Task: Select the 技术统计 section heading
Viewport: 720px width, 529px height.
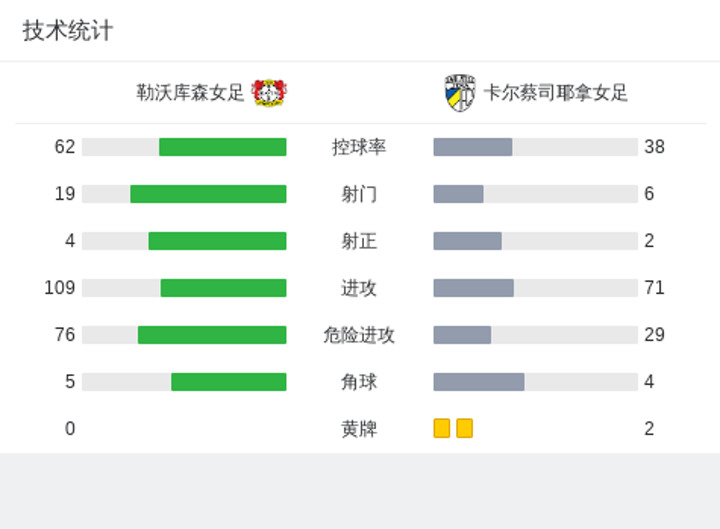Action: point(68,31)
